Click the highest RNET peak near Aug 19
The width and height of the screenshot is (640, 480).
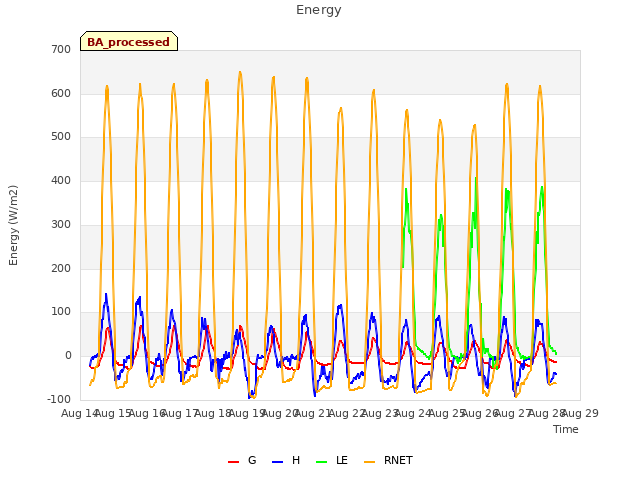point(240,73)
